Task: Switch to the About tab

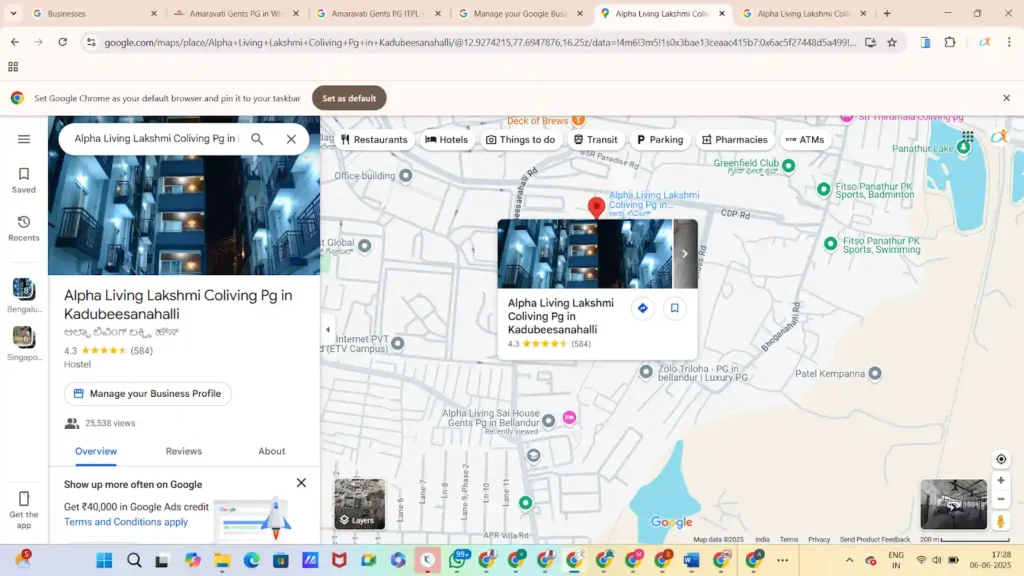Action: (272, 451)
